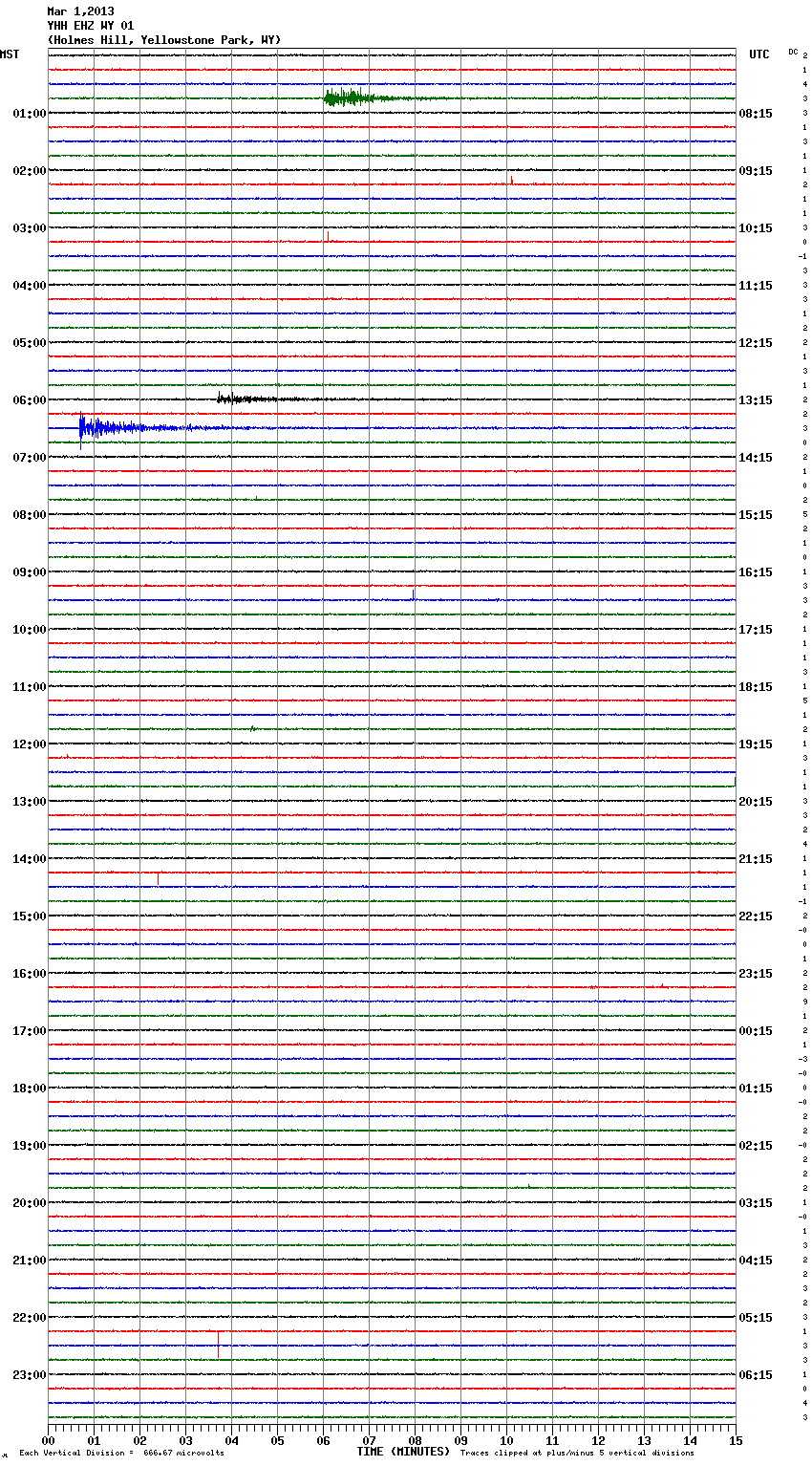Click the 01:00 MST time label
Image resolution: width=812 pixels, height=1466 pixels.
pyautogui.click(x=30, y=114)
